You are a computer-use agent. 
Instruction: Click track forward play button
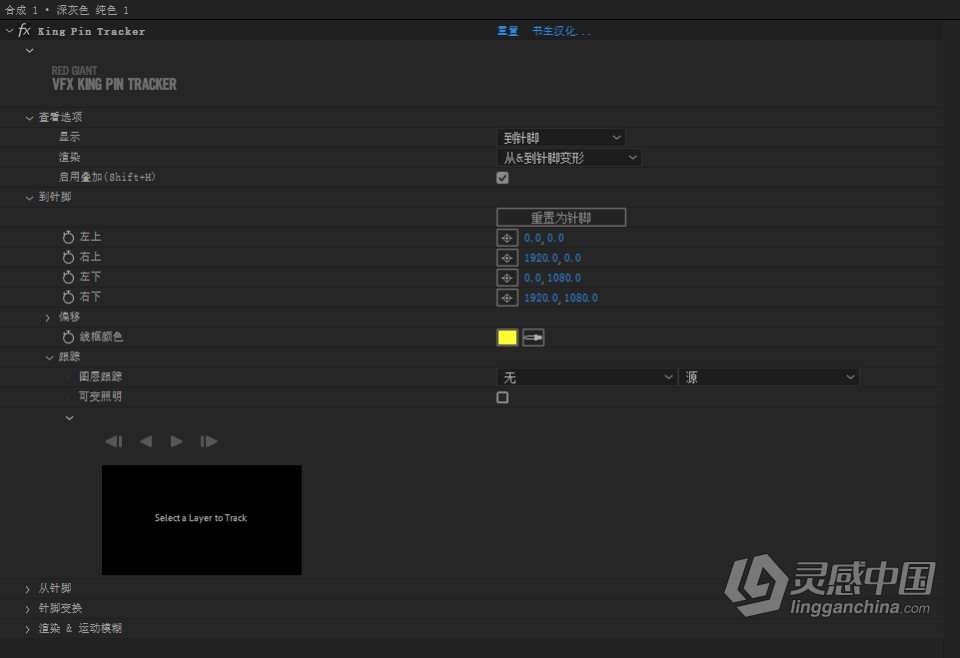(x=176, y=441)
